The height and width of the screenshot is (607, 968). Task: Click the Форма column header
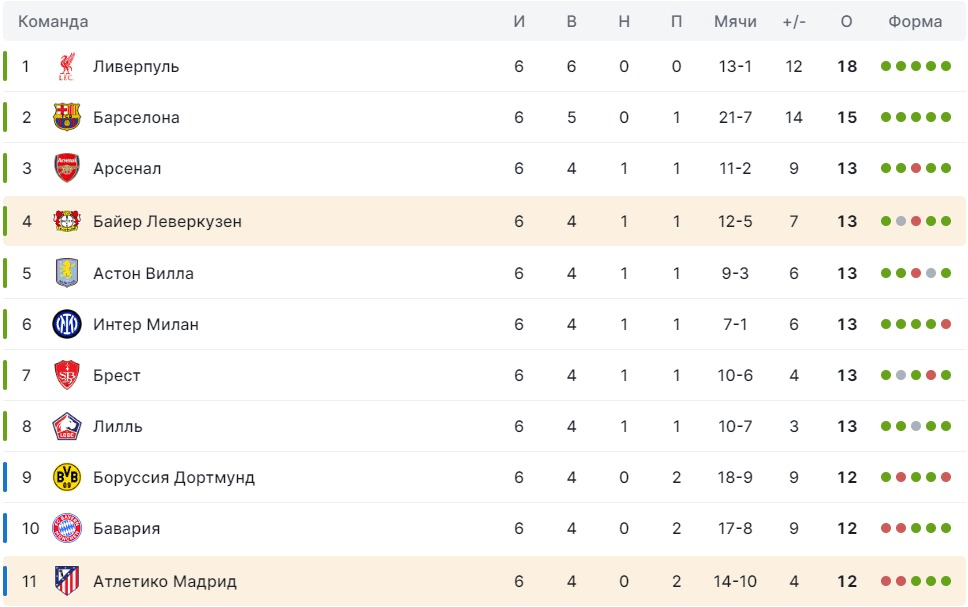click(x=915, y=22)
